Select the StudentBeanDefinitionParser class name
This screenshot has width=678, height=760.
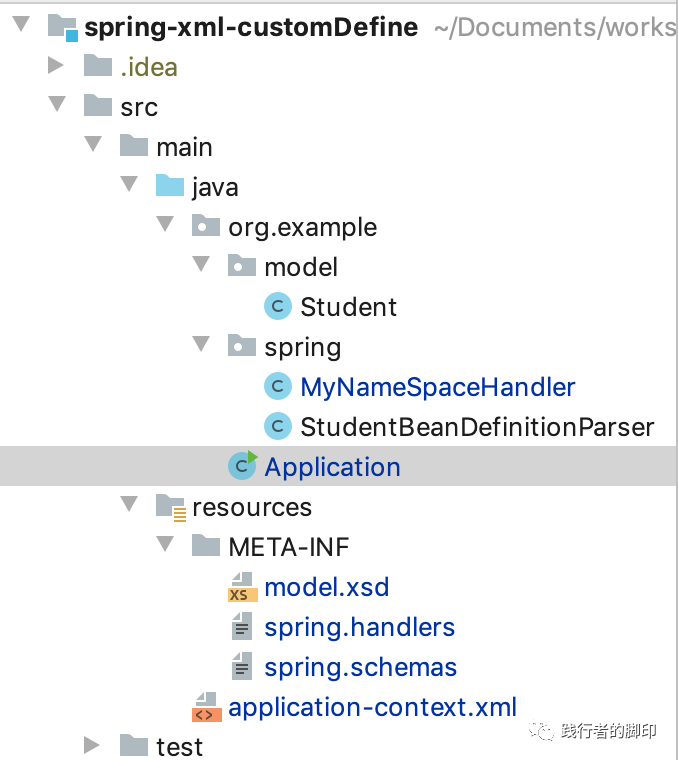pyautogui.click(x=477, y=427)
